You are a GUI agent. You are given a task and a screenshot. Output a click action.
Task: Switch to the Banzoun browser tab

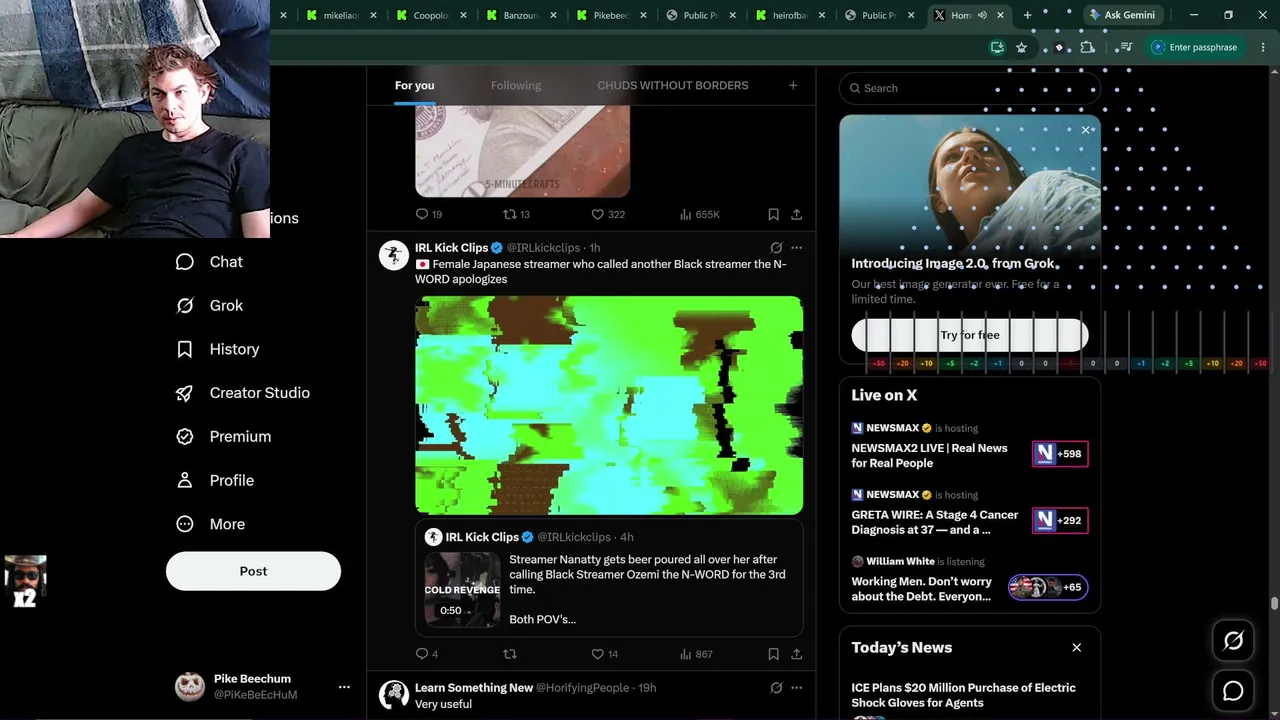click(521, 15)
